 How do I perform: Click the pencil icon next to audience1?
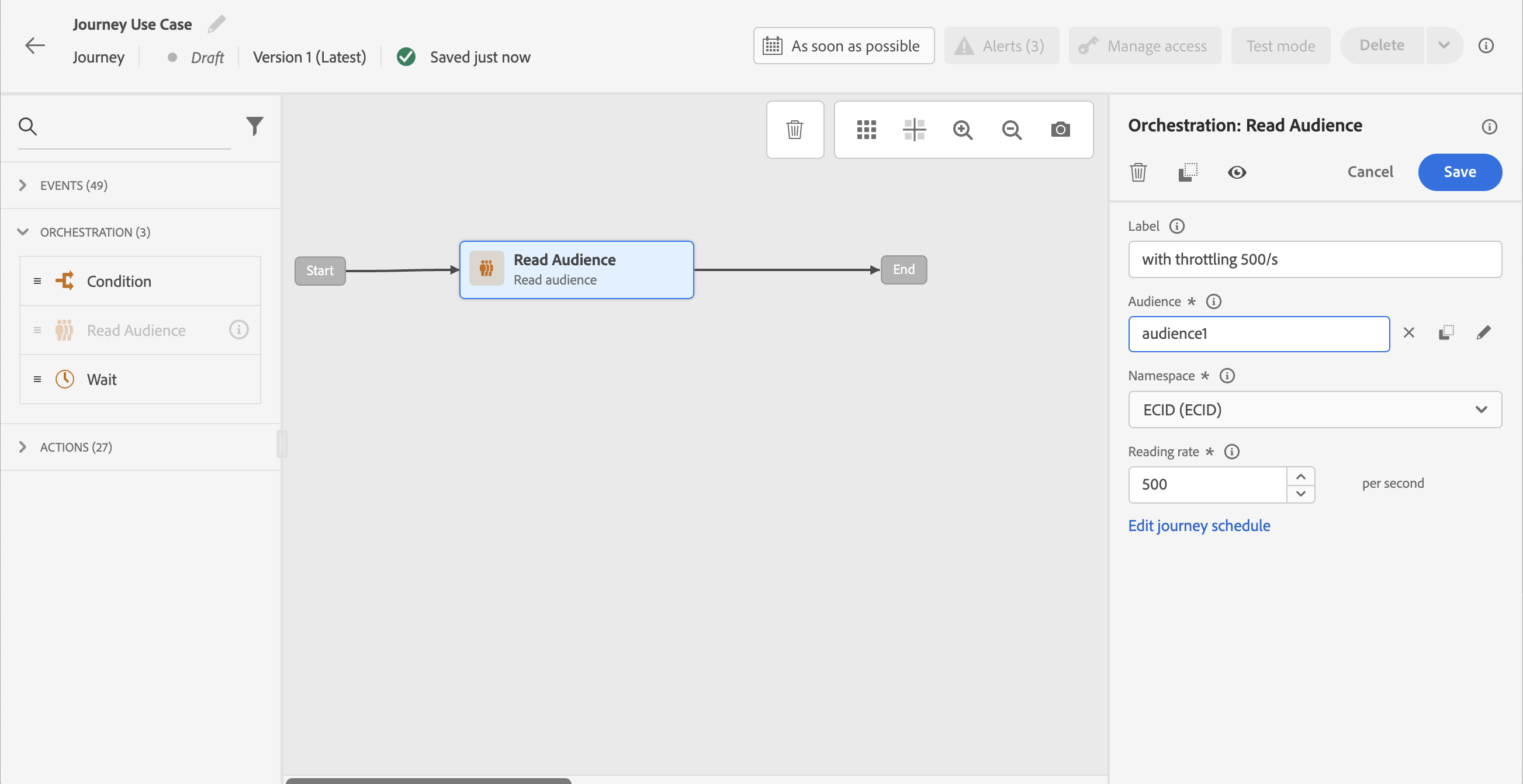tap(1483, 333)
